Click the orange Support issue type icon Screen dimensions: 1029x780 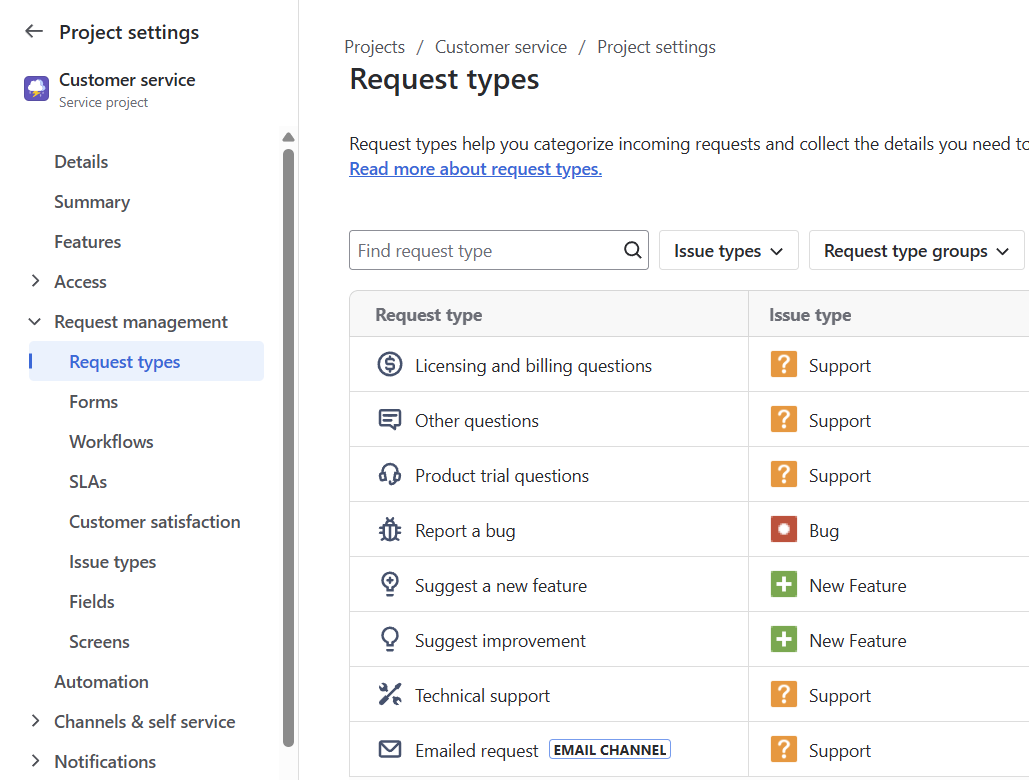coord(783,364)
